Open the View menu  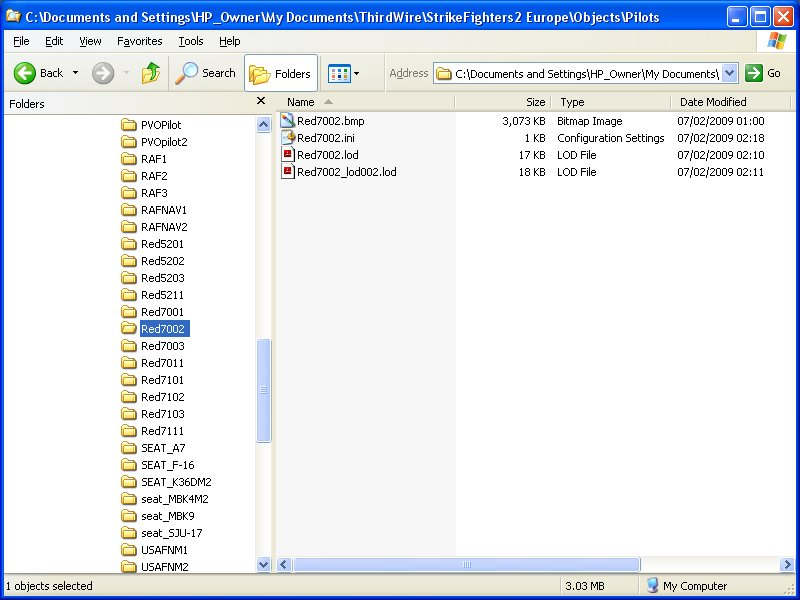click(90, 41)
